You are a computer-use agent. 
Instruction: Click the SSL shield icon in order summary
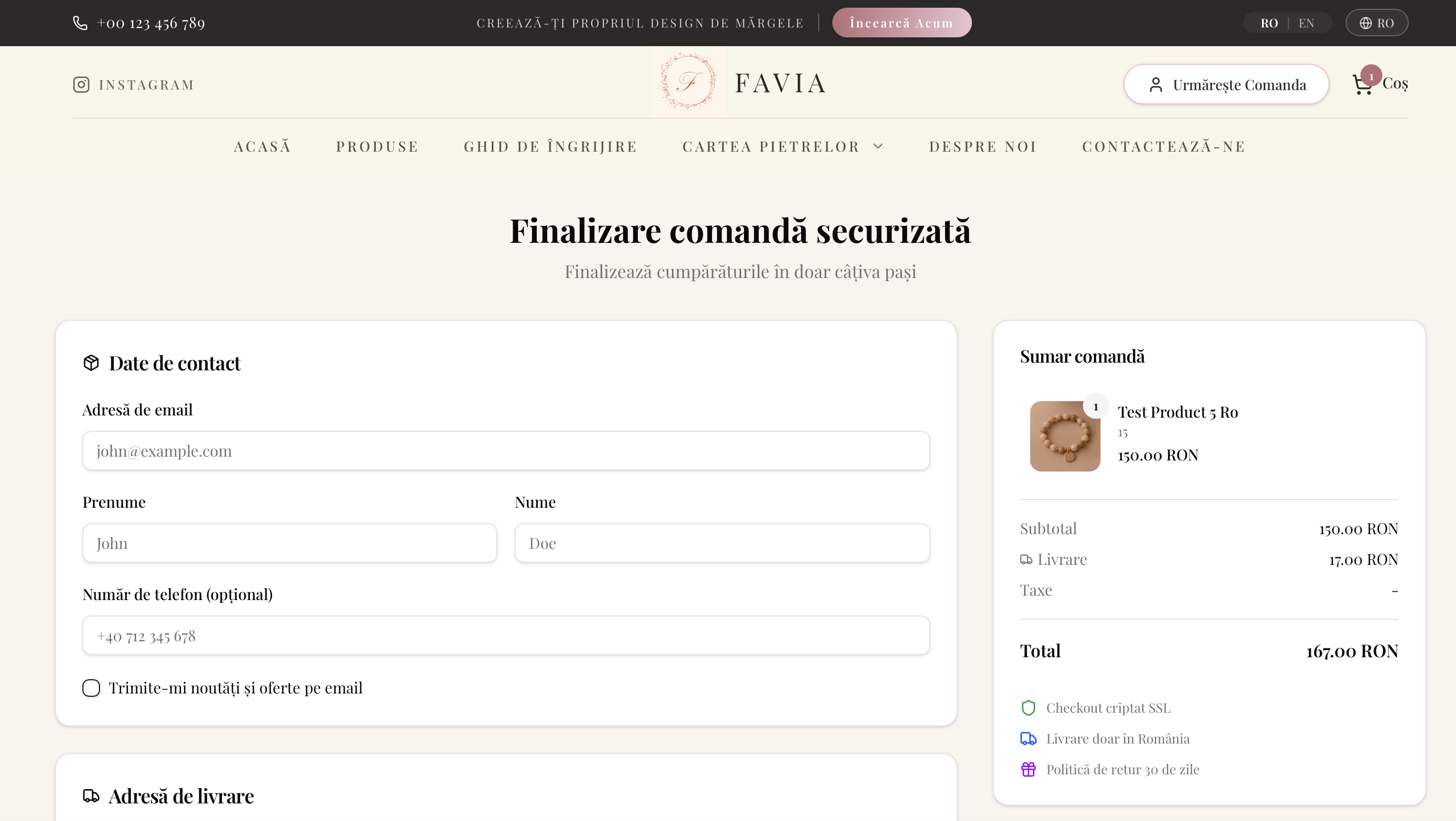point(1029,707)
